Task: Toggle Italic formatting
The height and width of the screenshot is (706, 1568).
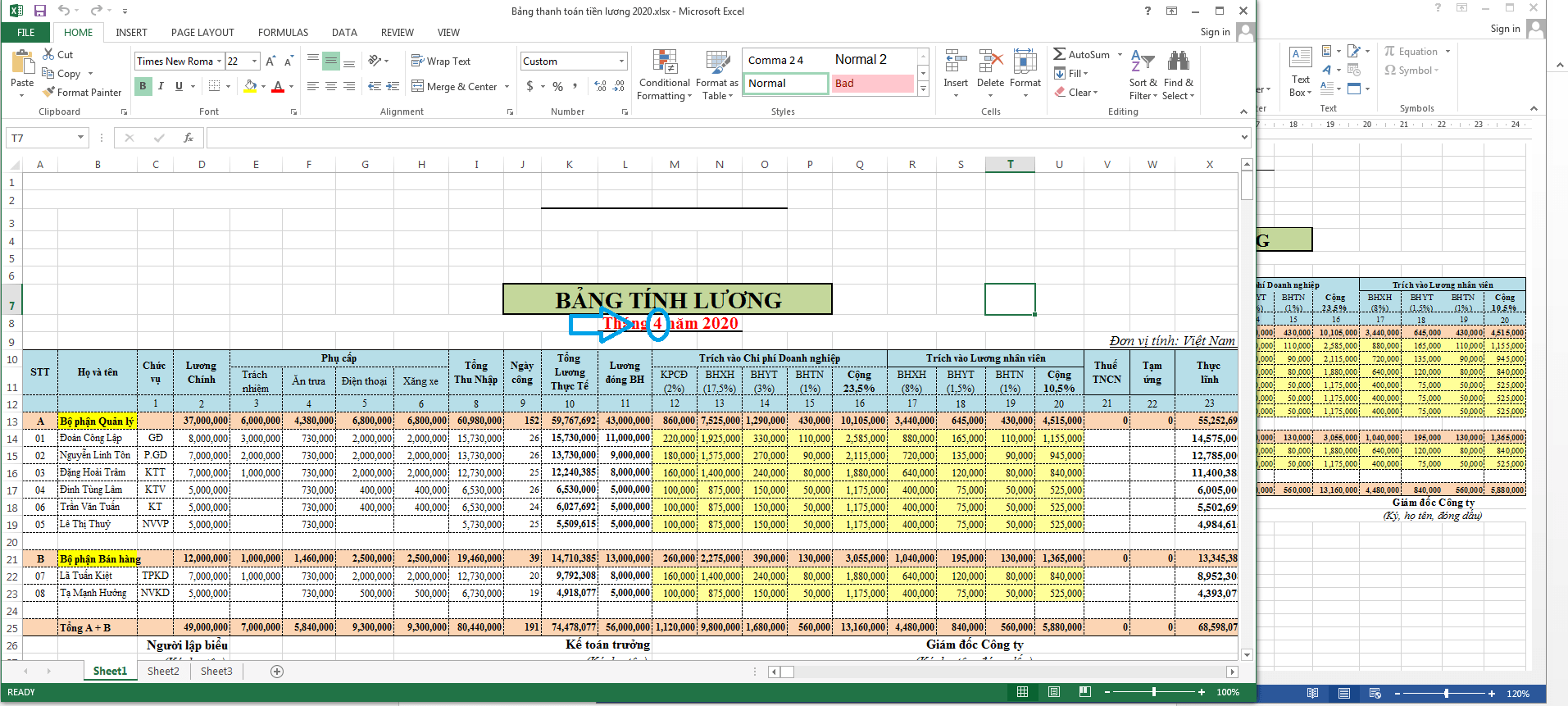Action: pyautogui.click(x=161, y=85)
